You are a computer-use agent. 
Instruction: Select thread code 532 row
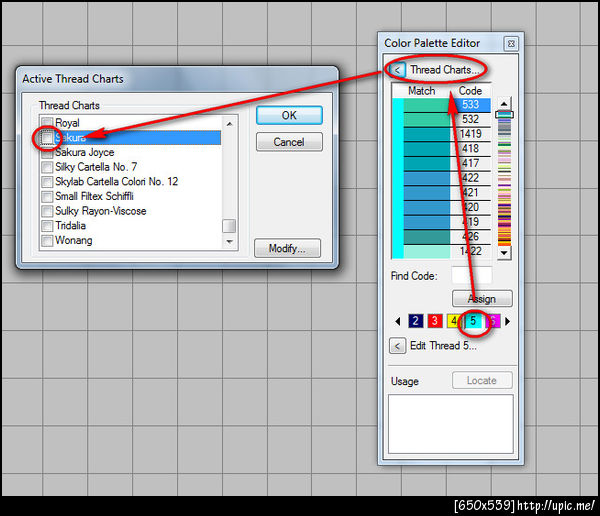tap(442, 119)
